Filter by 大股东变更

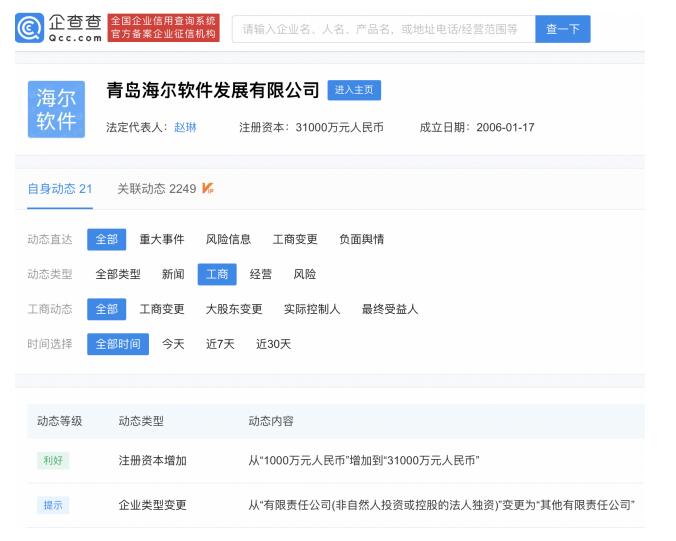click(234, 309)
